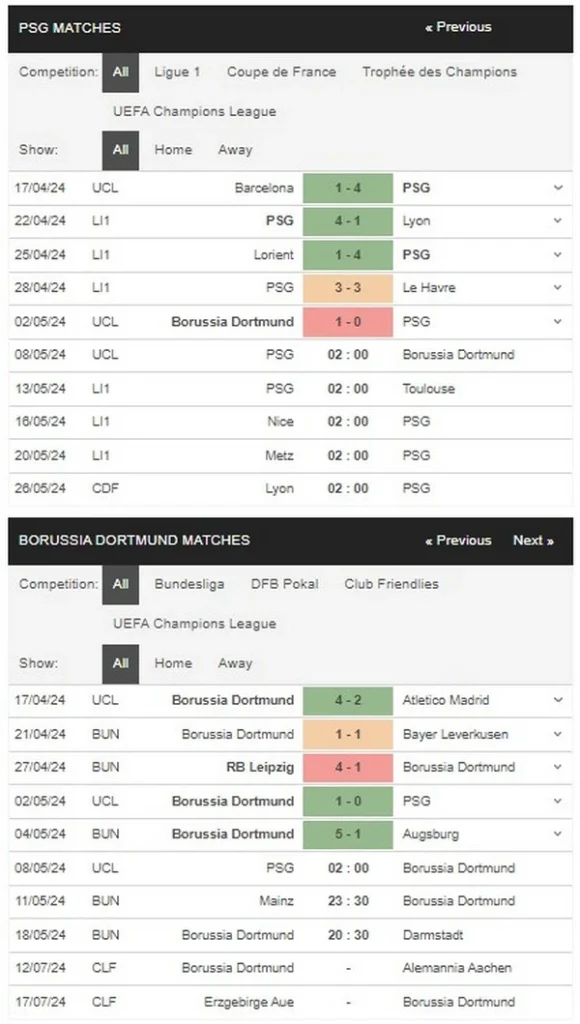This screenshot has height=1024, width=580.
Task: Expand the Barcelona vs PSG match row chevron
Action: 558,187
